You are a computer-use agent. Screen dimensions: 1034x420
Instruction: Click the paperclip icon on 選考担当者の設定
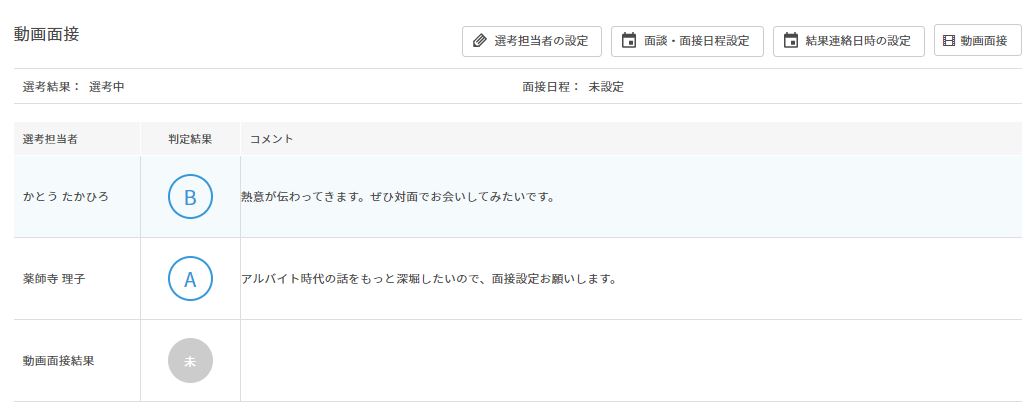point(480,41)
